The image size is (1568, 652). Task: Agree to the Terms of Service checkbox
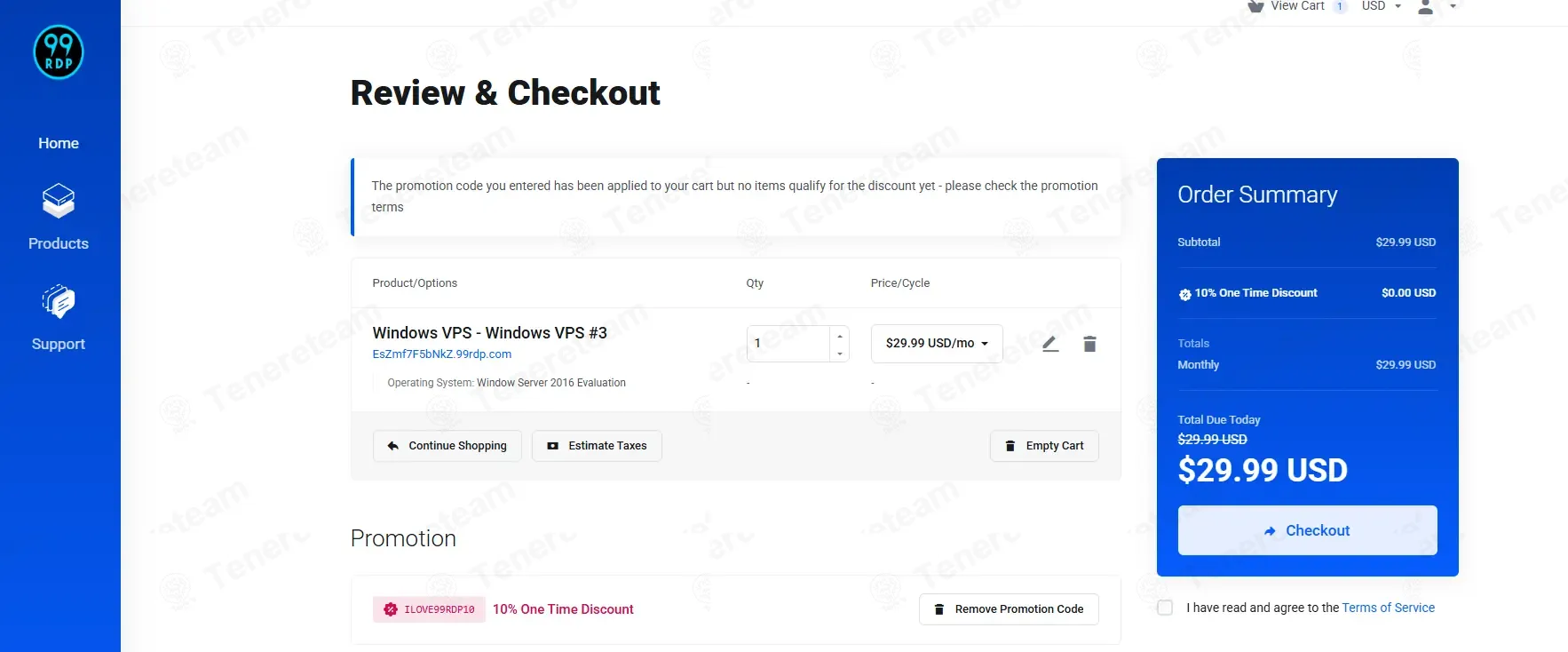pos(1165,608)
